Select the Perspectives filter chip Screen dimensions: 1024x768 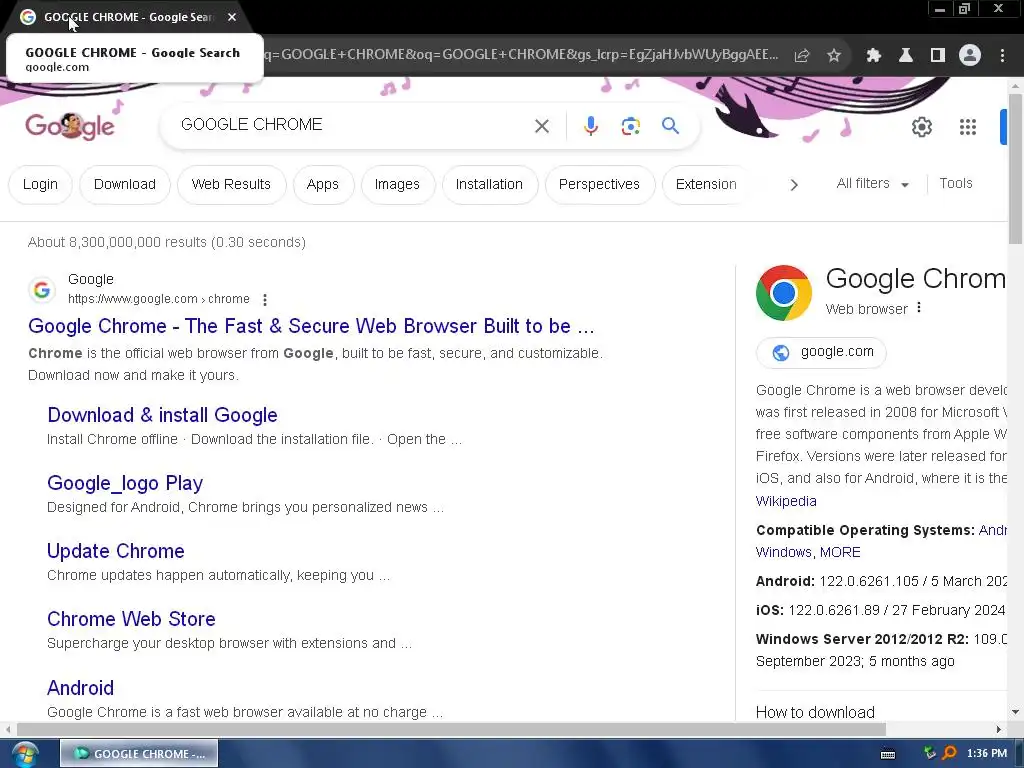pos(599,185)
